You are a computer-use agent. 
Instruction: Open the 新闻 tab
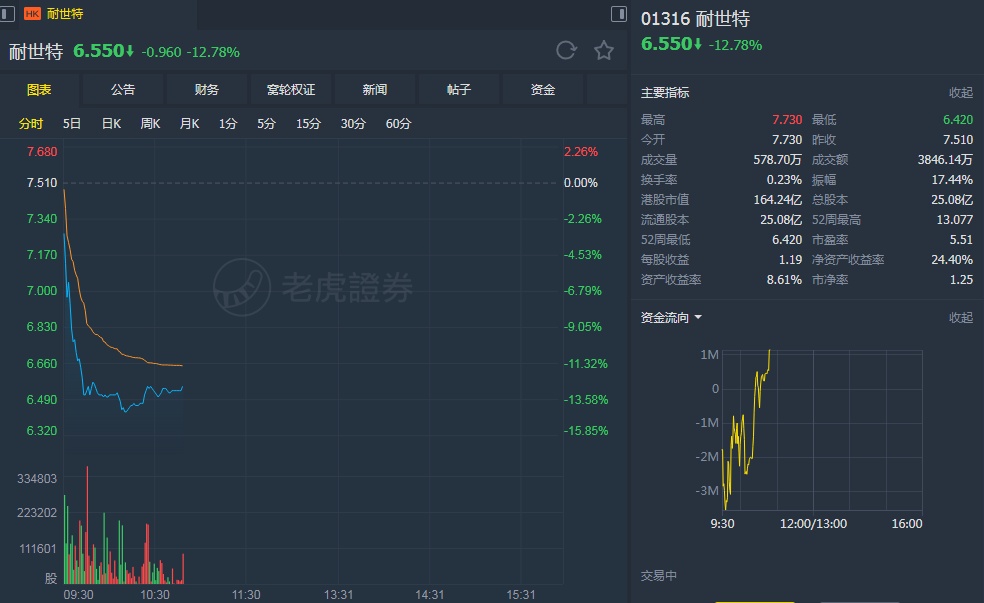(x=375, y=90)
